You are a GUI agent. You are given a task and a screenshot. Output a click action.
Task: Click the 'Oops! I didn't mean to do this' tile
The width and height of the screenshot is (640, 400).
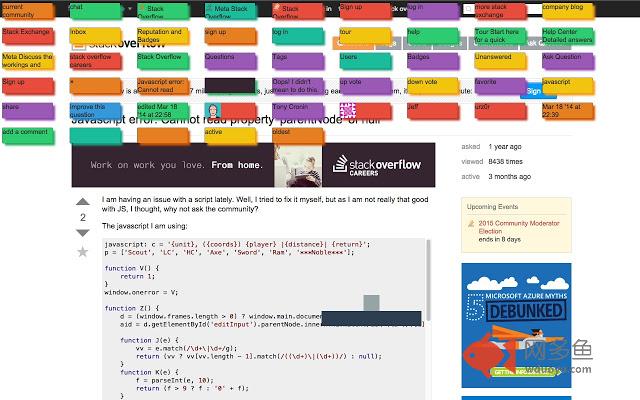tap(298, 86)
